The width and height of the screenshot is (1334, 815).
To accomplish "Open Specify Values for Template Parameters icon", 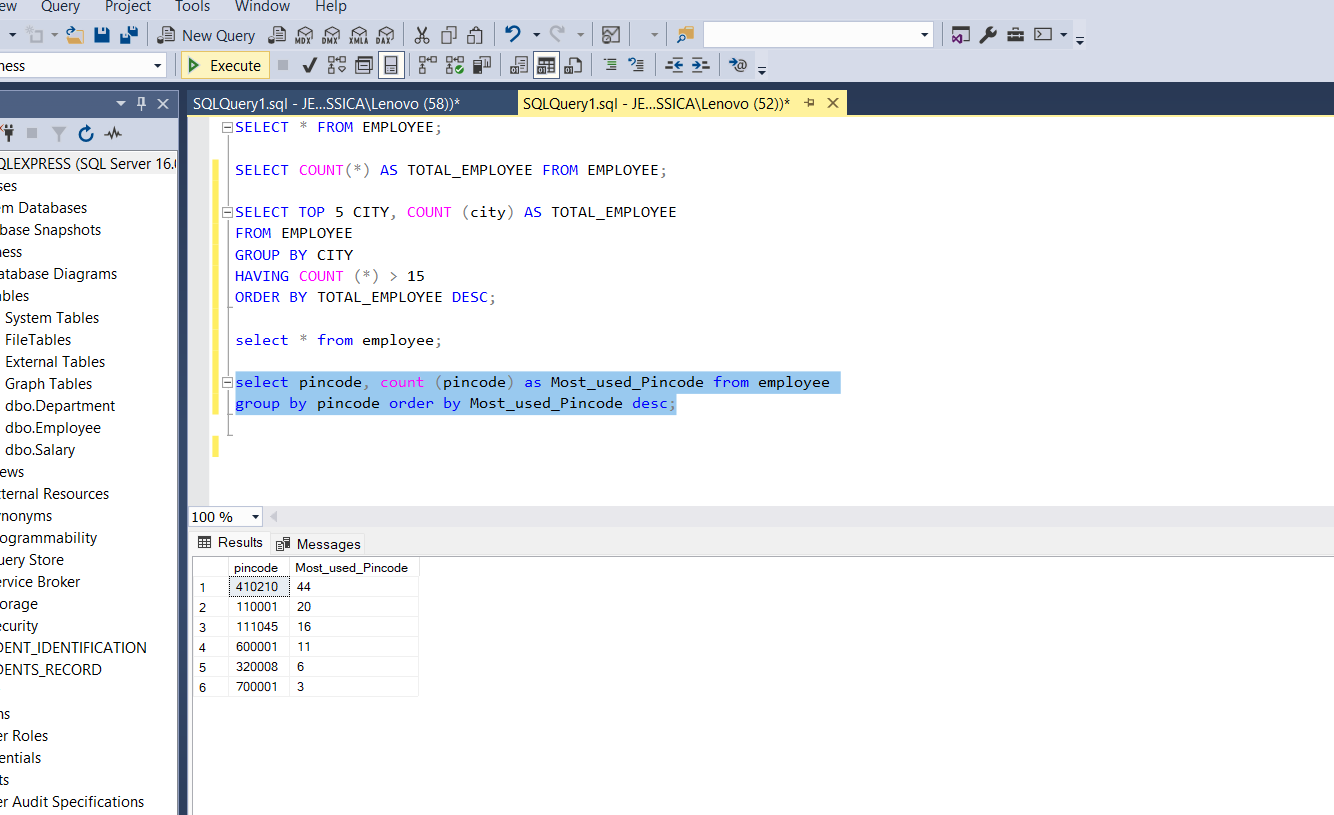I will click(739, 65).
